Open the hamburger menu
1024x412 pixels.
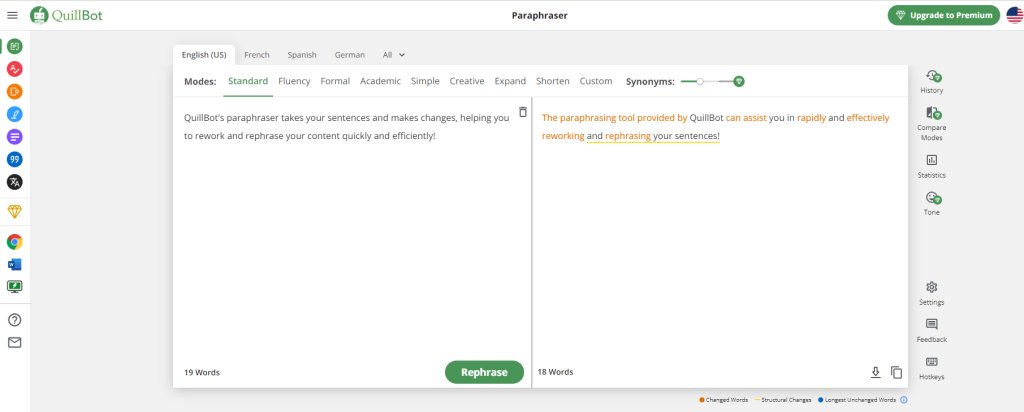pos(12,15)
